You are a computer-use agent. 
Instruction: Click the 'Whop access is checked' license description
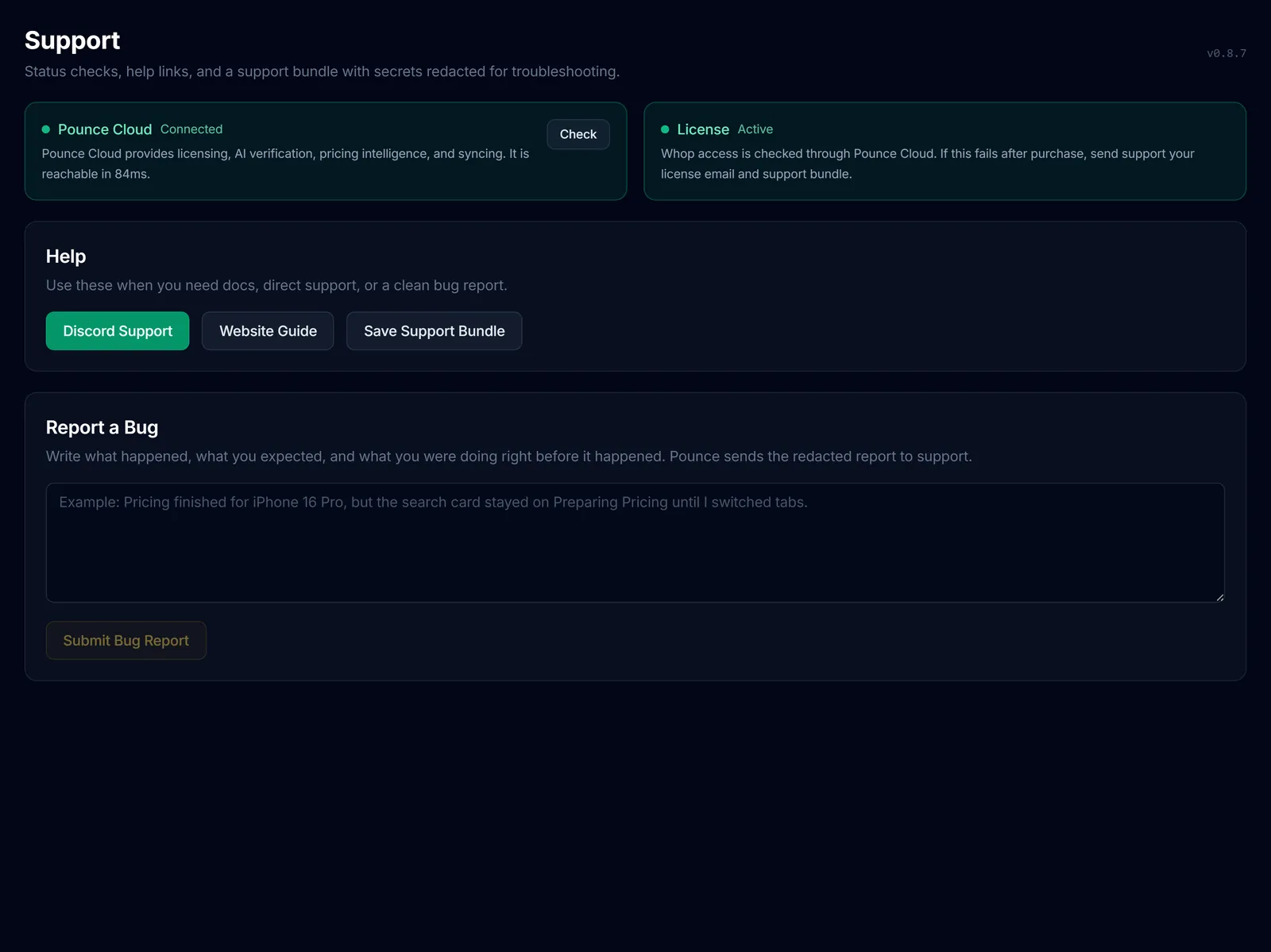click(928, 164)
